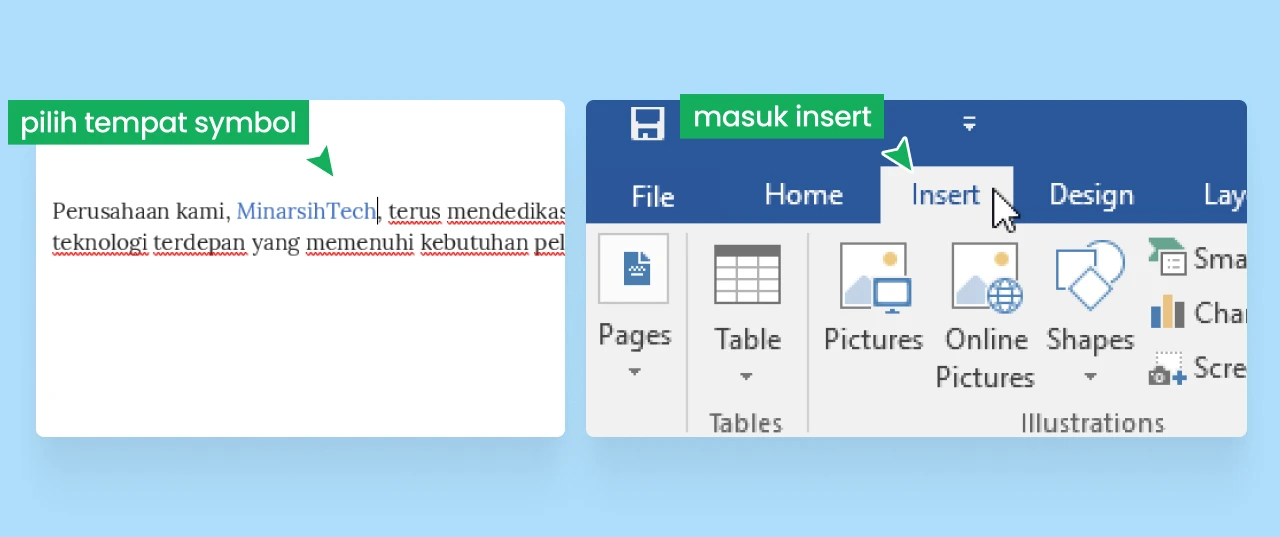Click the Table grid icon
This screenshot has height=537, width=1280.
(x=747, y=274)
